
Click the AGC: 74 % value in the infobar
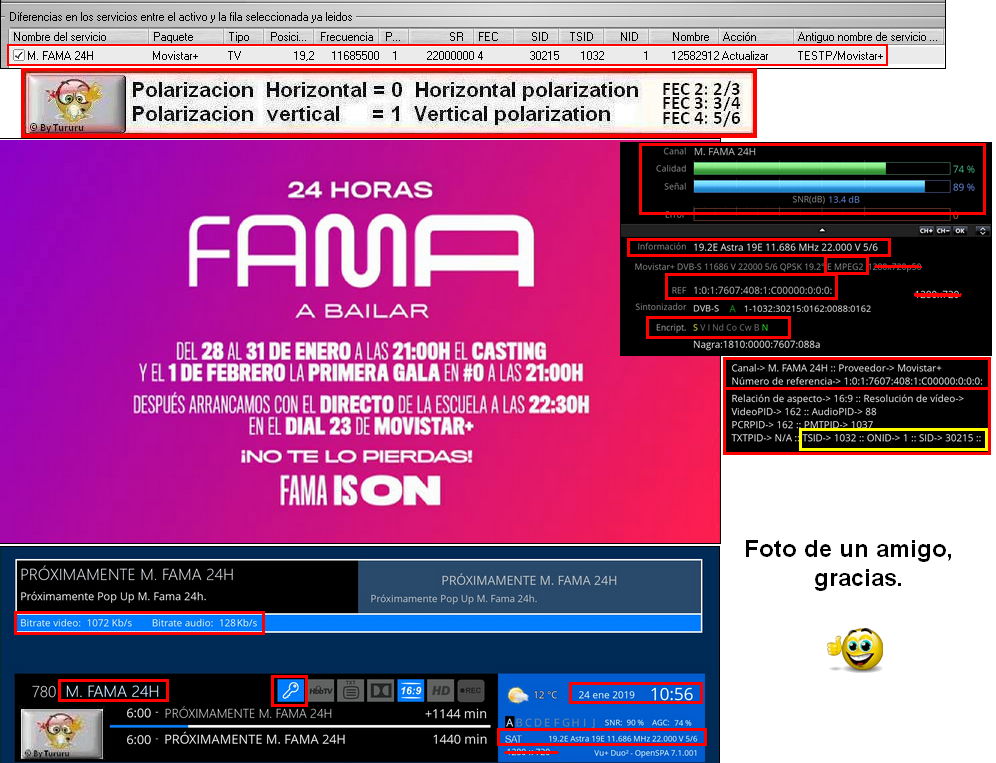click(671, 722)
